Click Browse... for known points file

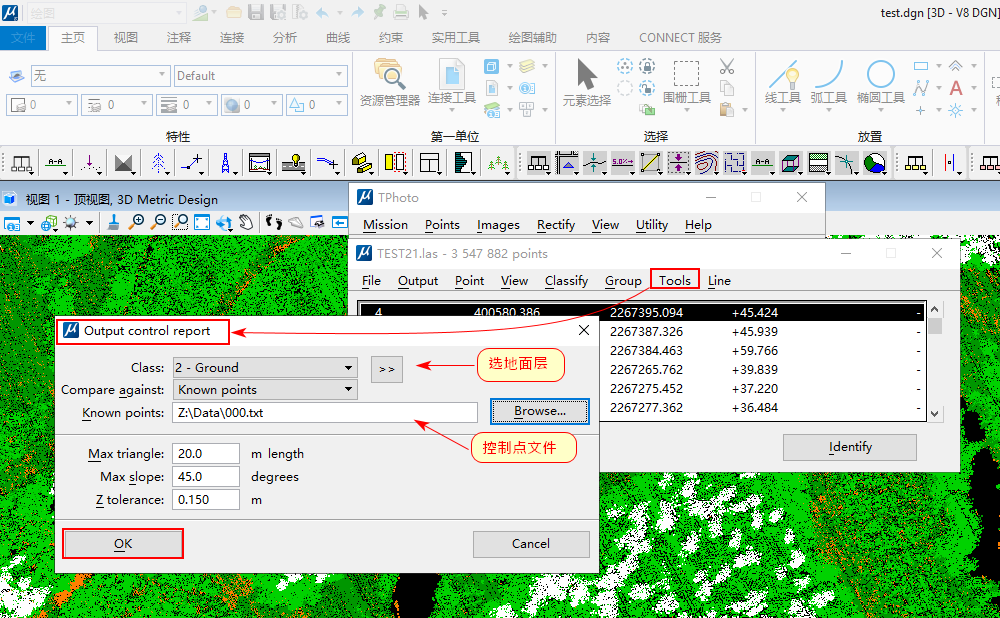(540, 411)
